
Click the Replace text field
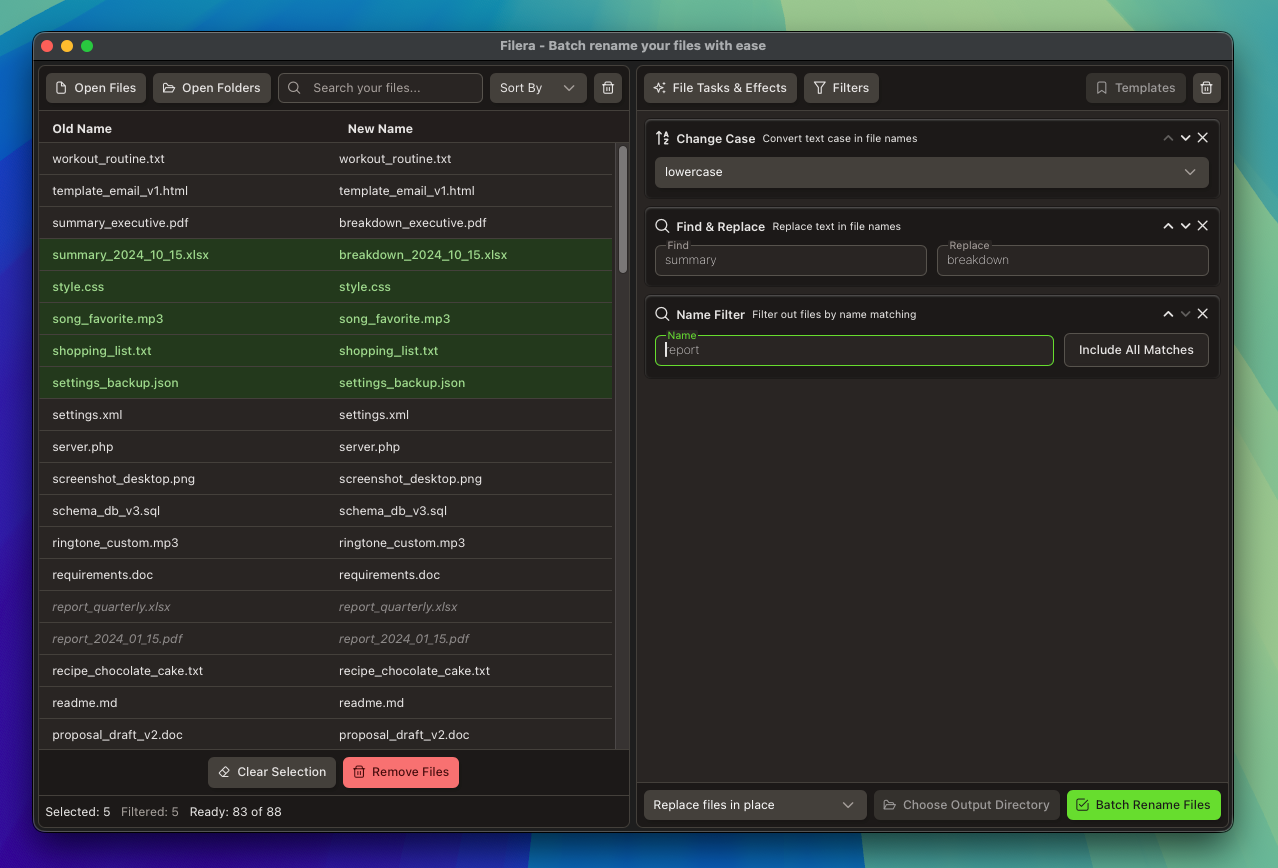(x=1072, y=260)
